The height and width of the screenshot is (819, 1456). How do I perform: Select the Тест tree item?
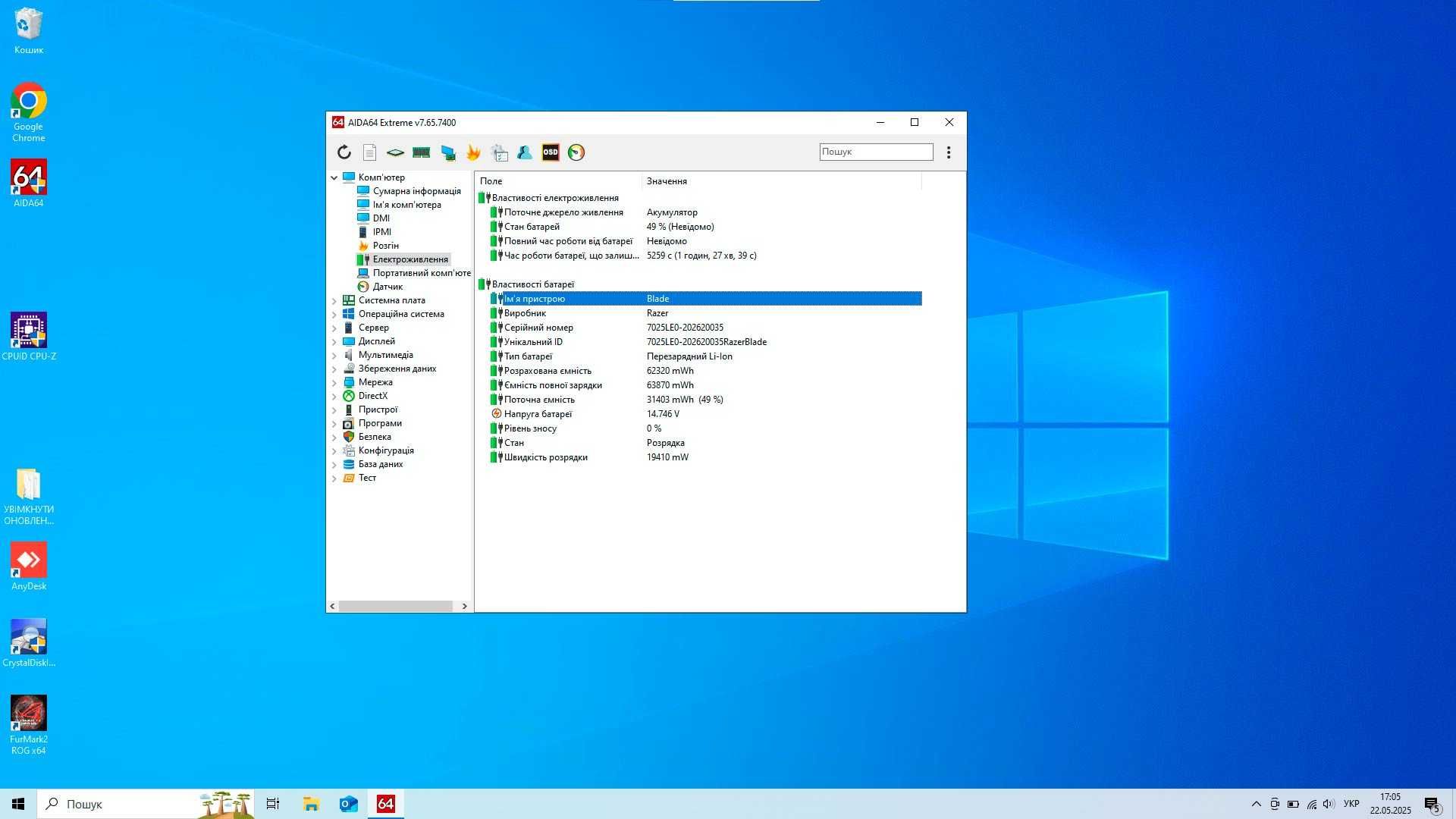coord(367,478)
